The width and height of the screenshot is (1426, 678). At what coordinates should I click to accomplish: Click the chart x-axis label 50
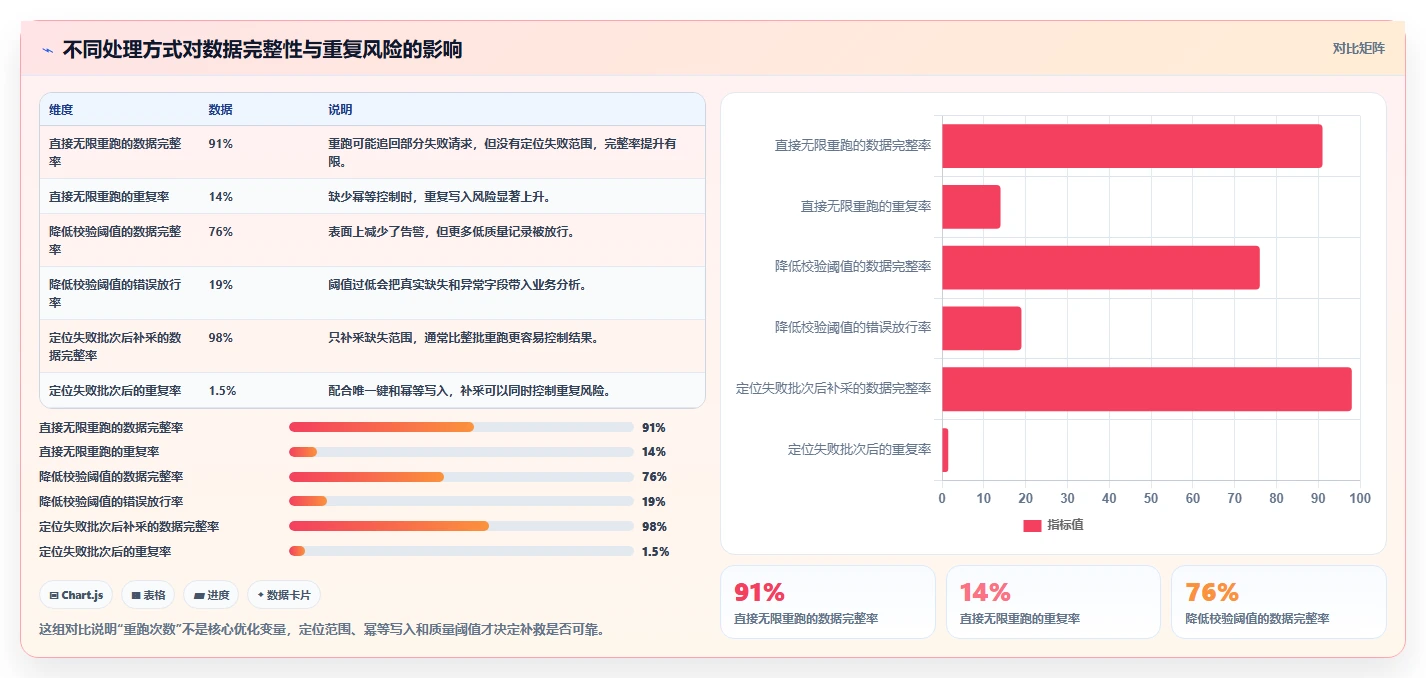pos(1151,498)
